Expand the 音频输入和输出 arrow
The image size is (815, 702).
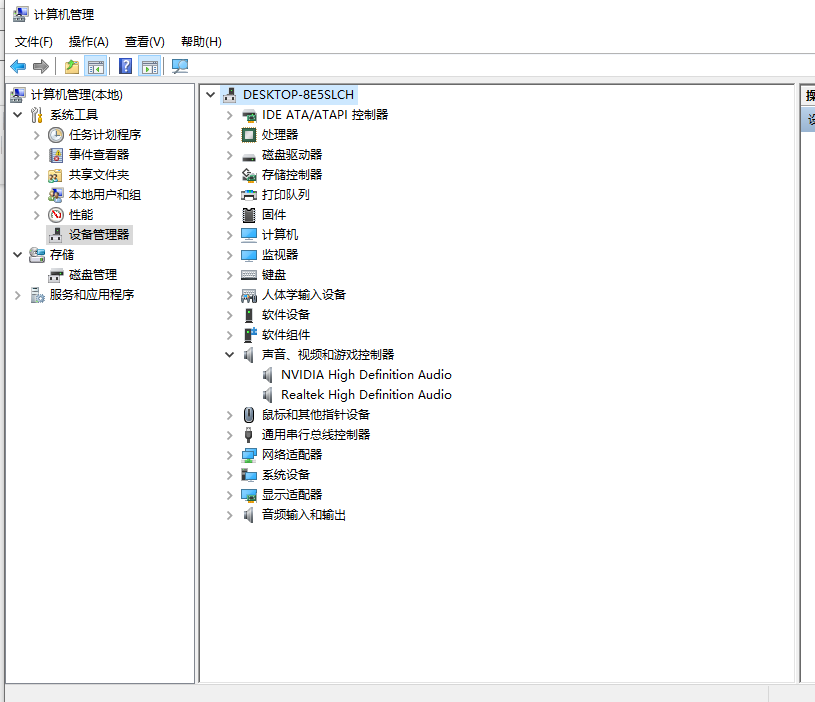point(229,515)
